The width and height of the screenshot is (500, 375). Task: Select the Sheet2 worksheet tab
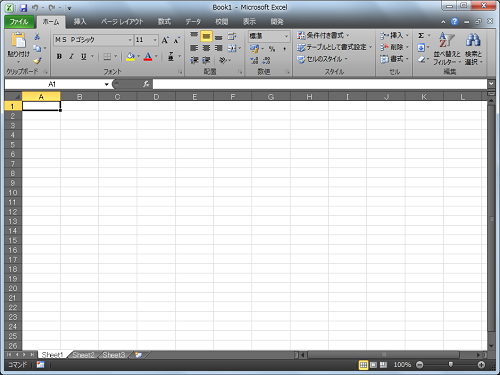click(83, 355)
